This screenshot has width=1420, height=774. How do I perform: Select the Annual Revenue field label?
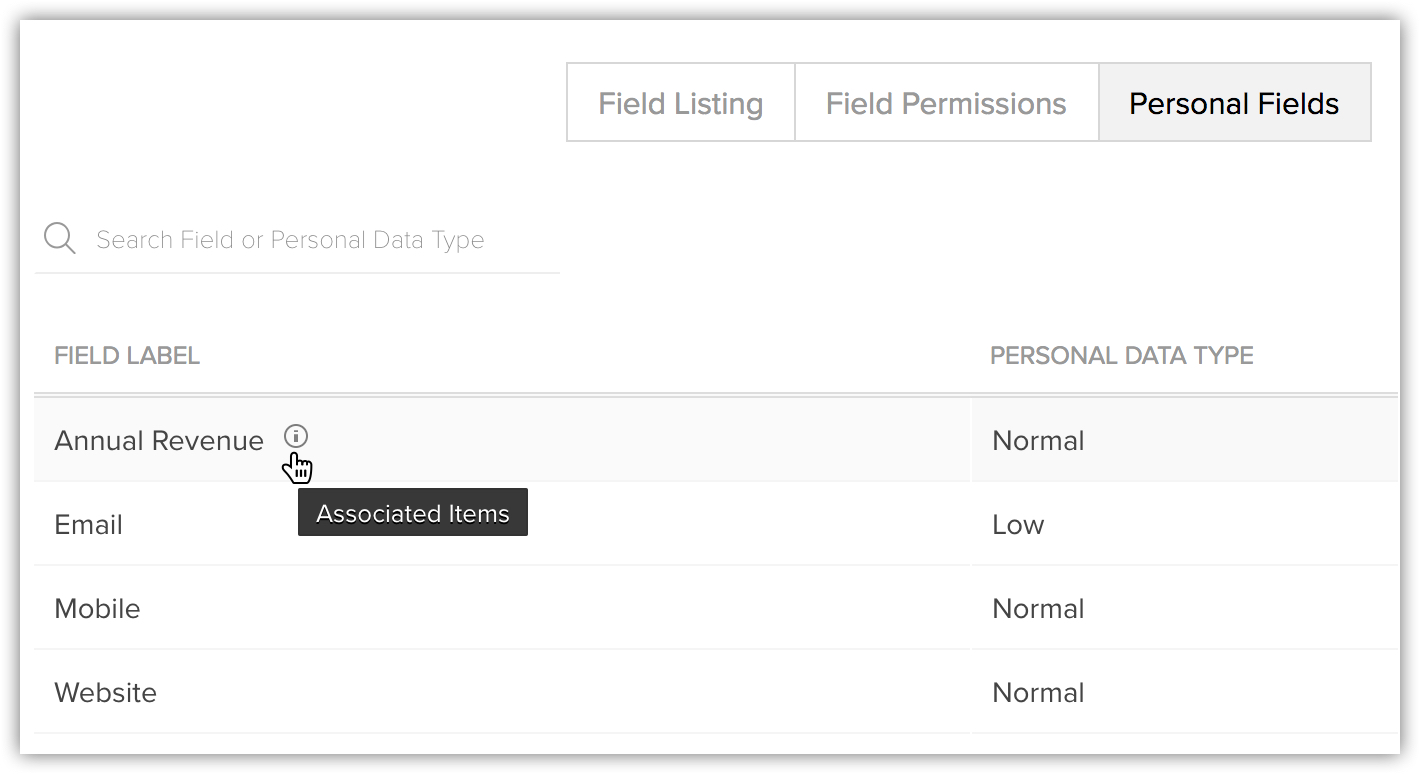159,441
